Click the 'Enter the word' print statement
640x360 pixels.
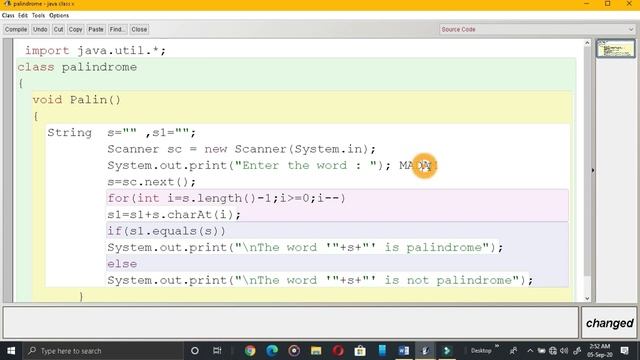249,165
